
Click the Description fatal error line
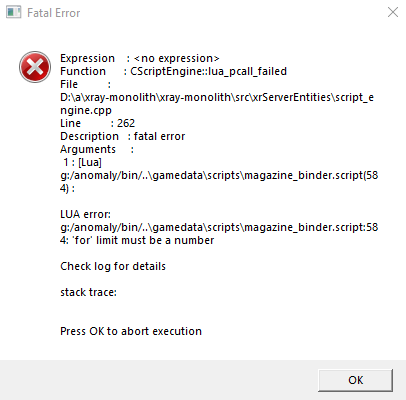click(x=122, y=136)
